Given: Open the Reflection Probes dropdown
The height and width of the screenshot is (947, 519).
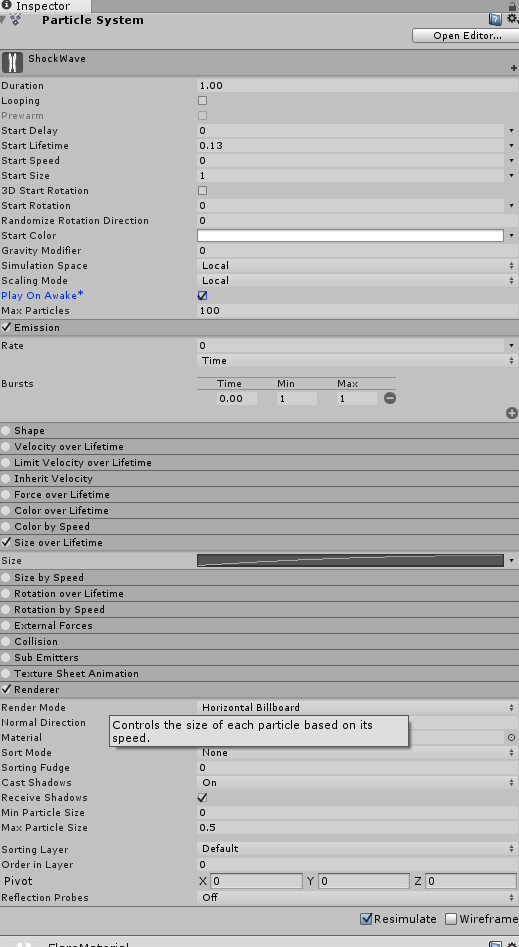Looking at the screenshot, I should (357, 897).
